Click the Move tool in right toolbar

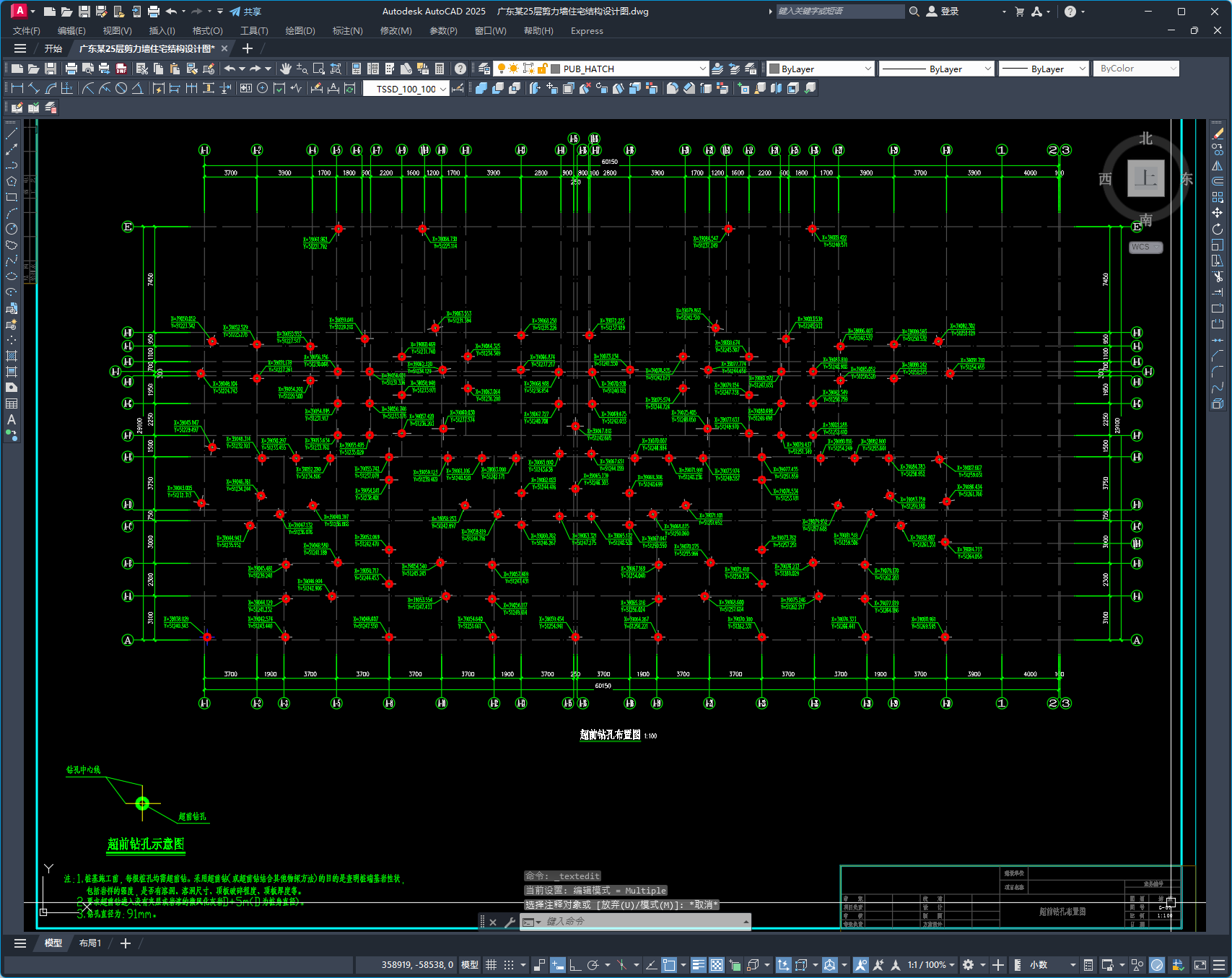1218,213
